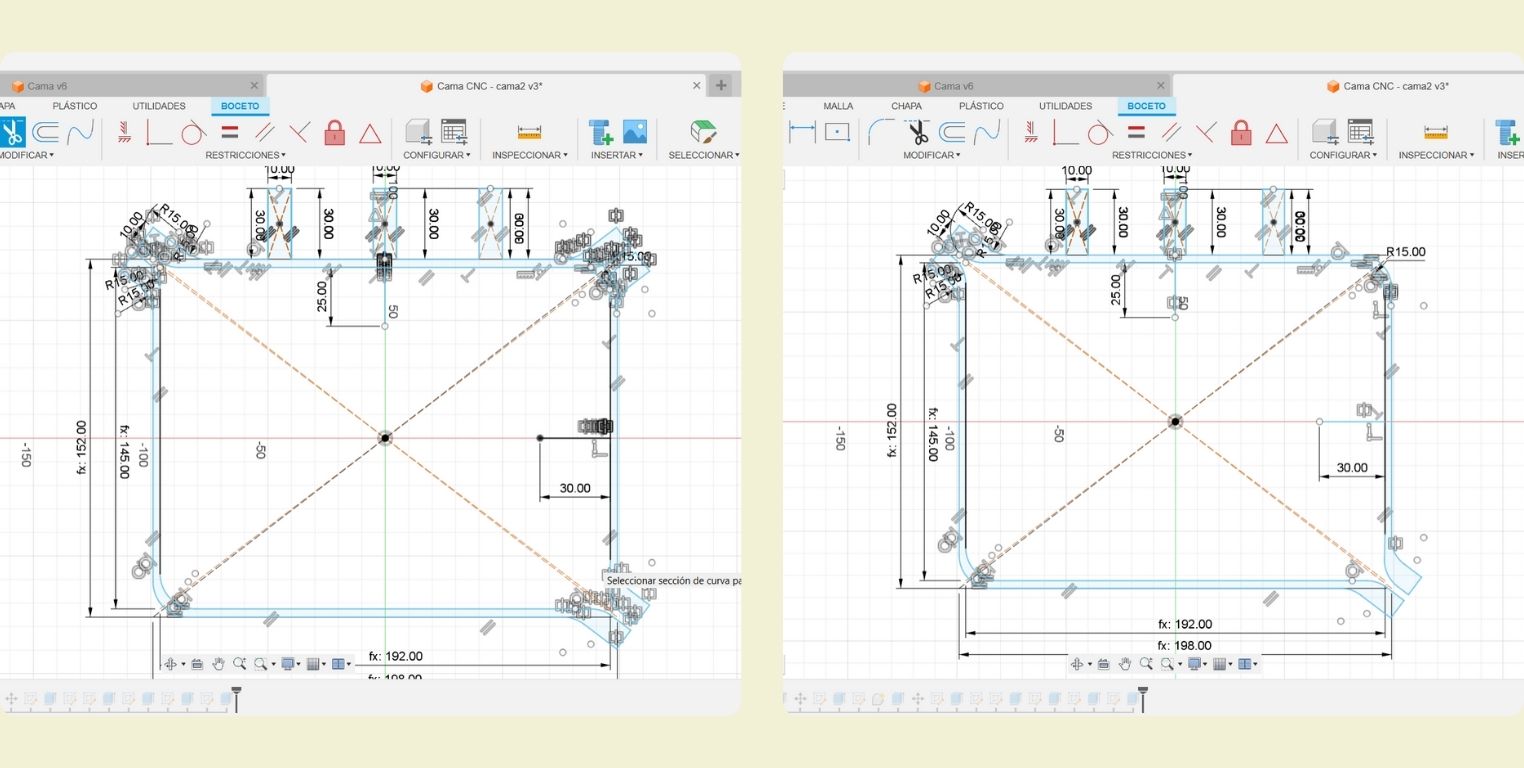Close Cama CNC - cama2 v3 tab in left screenshot
Viewport: 1524px width, 768px height.
(x=697, y=86)
